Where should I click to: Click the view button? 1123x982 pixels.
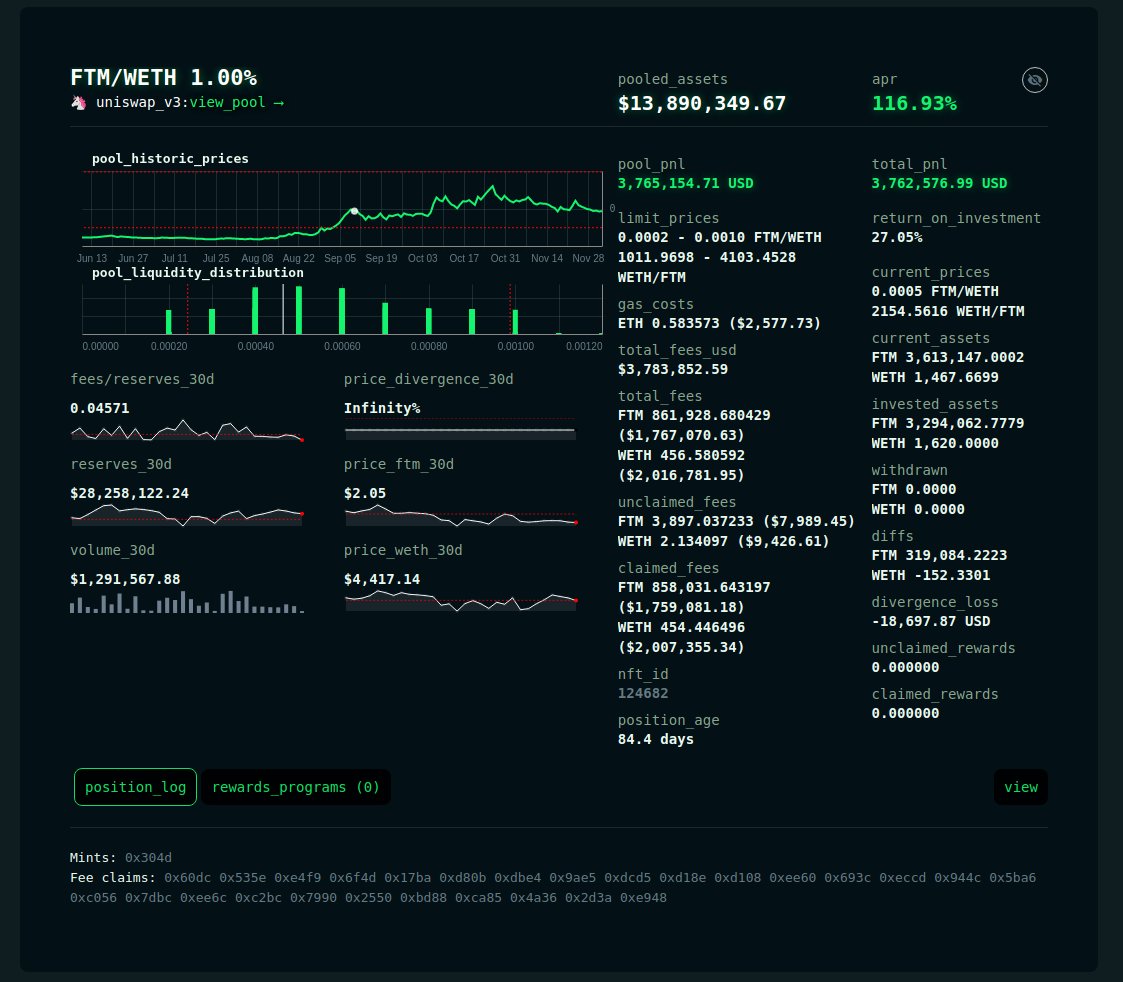pyautogui.click(x=1021, y=787)
